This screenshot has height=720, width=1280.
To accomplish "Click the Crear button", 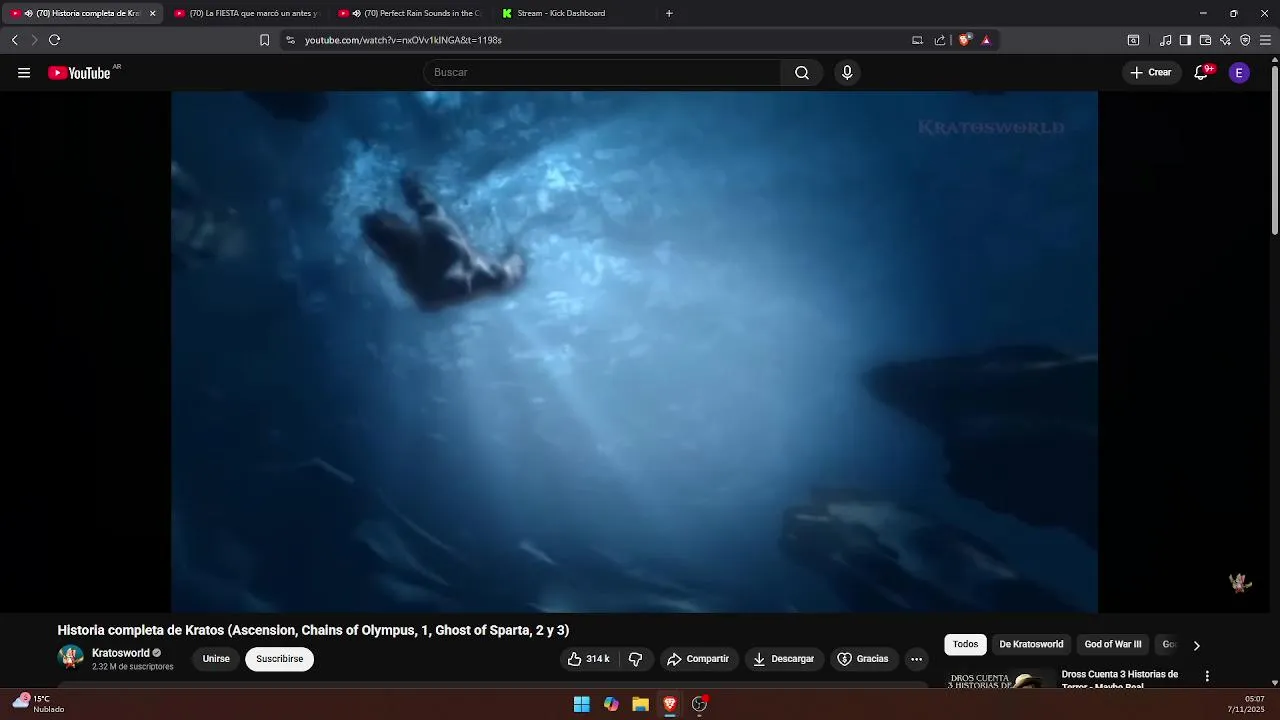I will (x=1151, y=73).
